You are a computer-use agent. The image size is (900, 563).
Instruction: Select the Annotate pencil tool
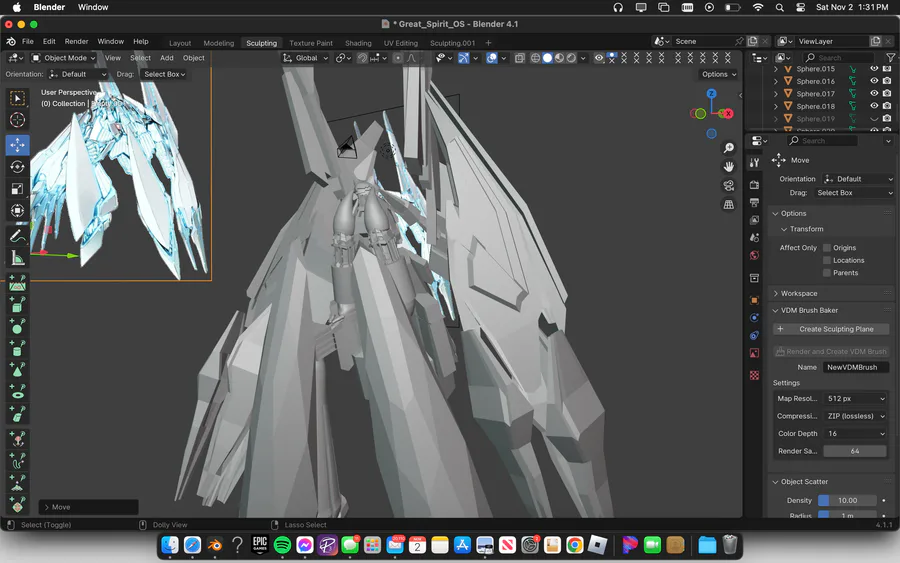tap(17, 236)
